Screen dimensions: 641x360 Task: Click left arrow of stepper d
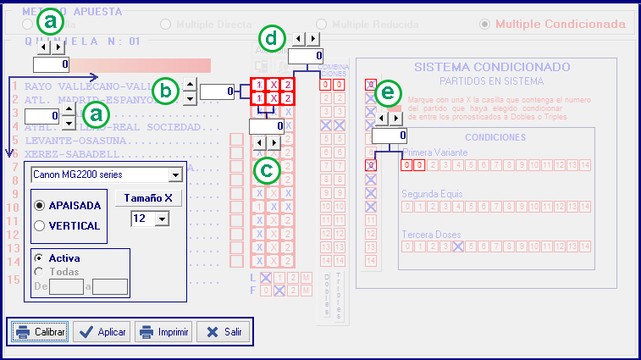(x=299, y=39)
